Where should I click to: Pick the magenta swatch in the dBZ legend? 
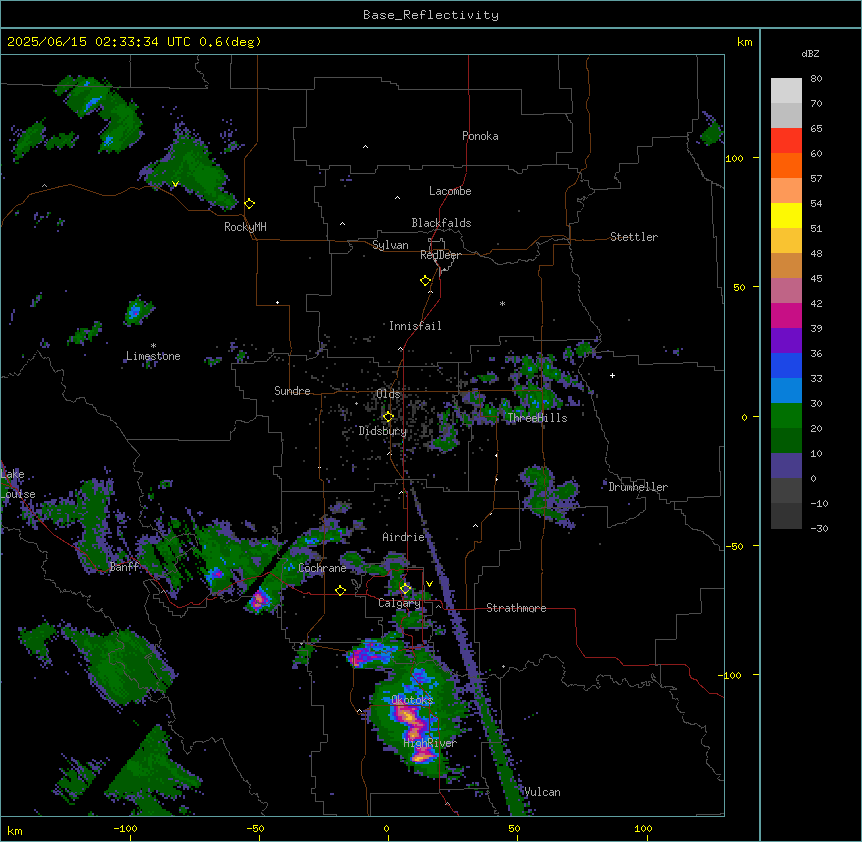[786, 315]
